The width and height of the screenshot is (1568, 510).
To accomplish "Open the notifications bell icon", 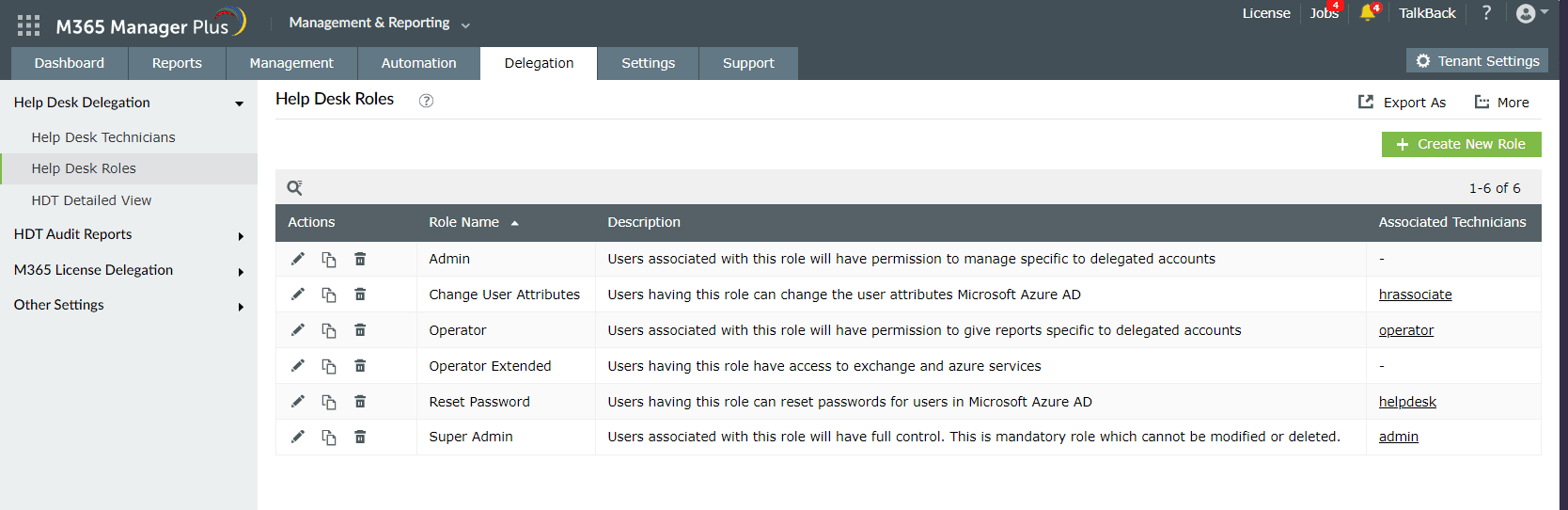I will pyautogui.click(x=1367, y=13).
